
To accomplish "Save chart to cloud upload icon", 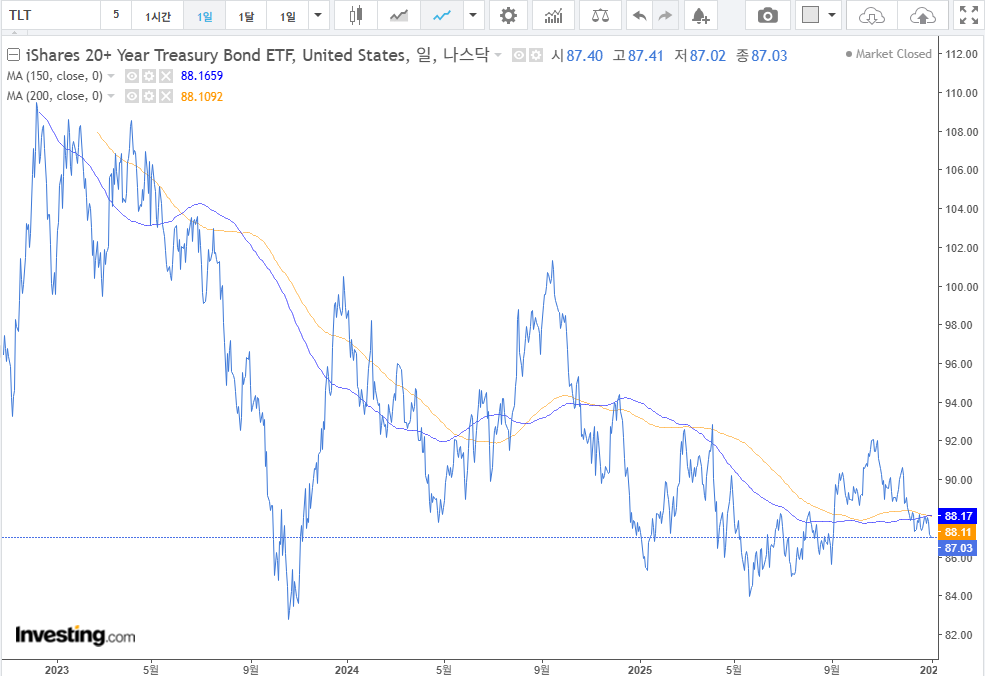I will tap(922, 15).
